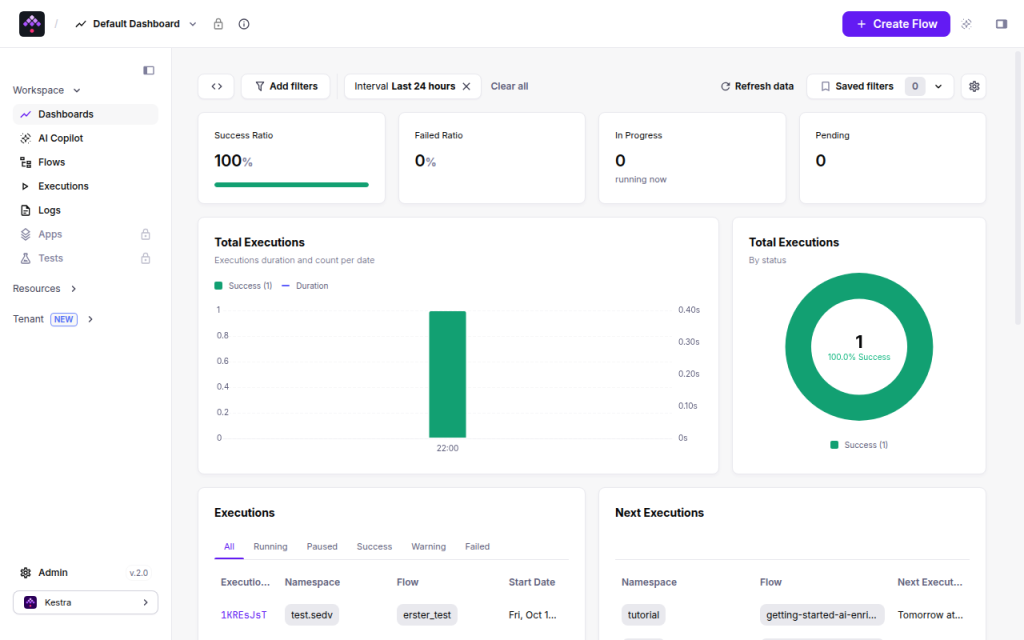Click the lock icon on Tests row
This screenshot has width=1024, height=640.
[146, 258]
